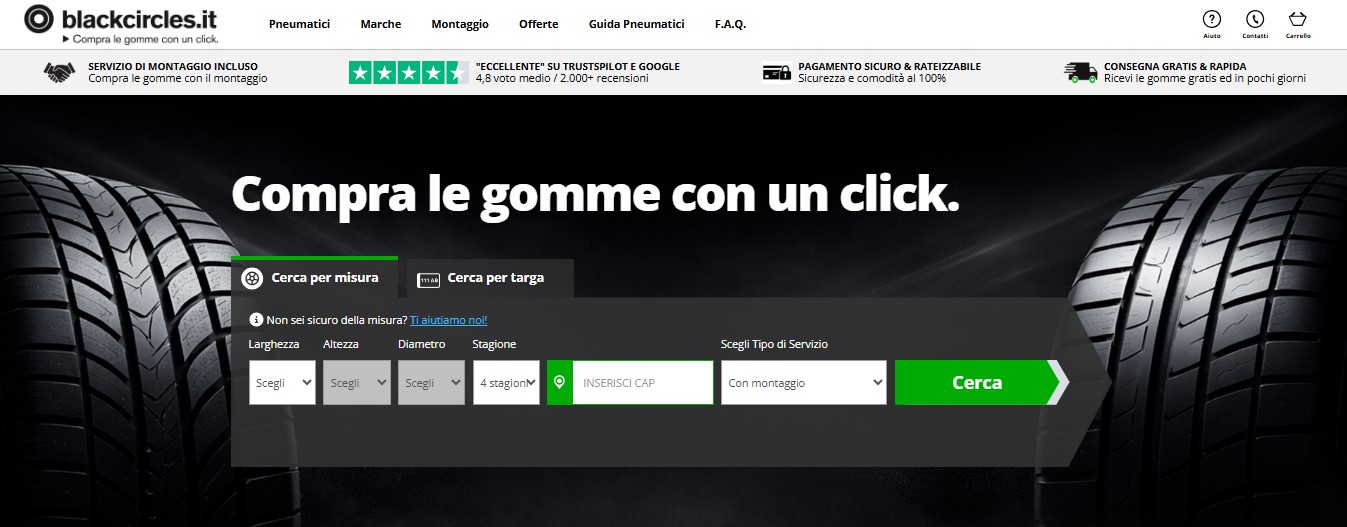Click the Ti aiutiamo noi link
The image size is (1347, 527).
[448, 320]
